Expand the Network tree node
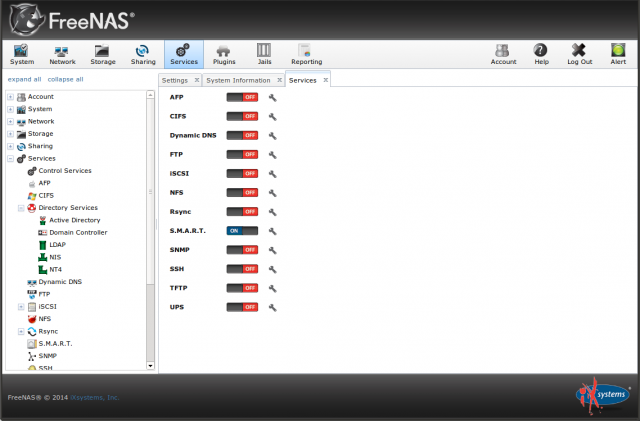 [11, 122]
